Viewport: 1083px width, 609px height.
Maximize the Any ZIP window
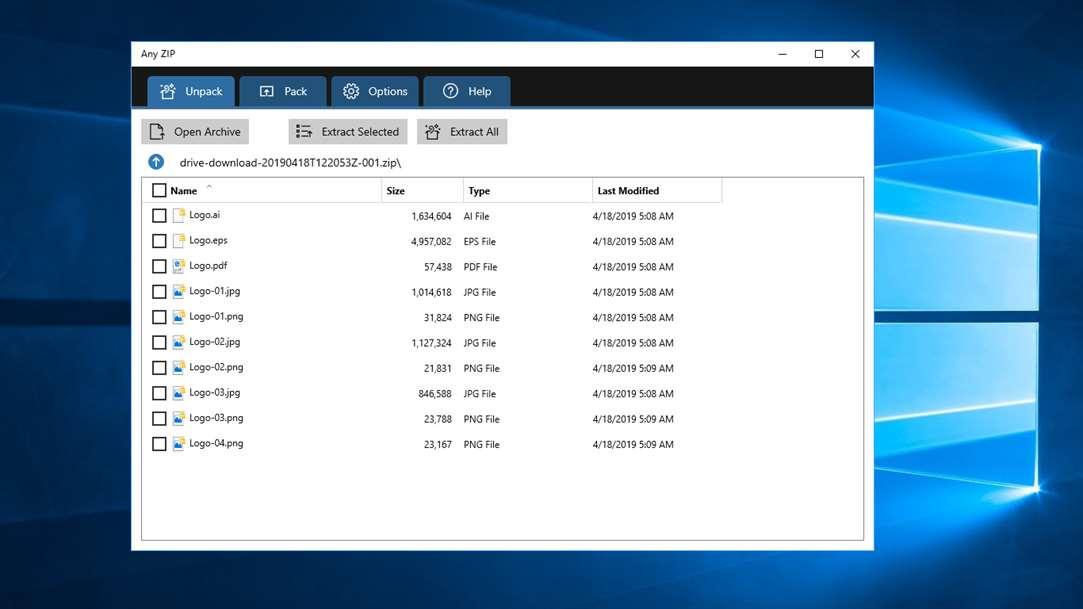click(818, 54)
